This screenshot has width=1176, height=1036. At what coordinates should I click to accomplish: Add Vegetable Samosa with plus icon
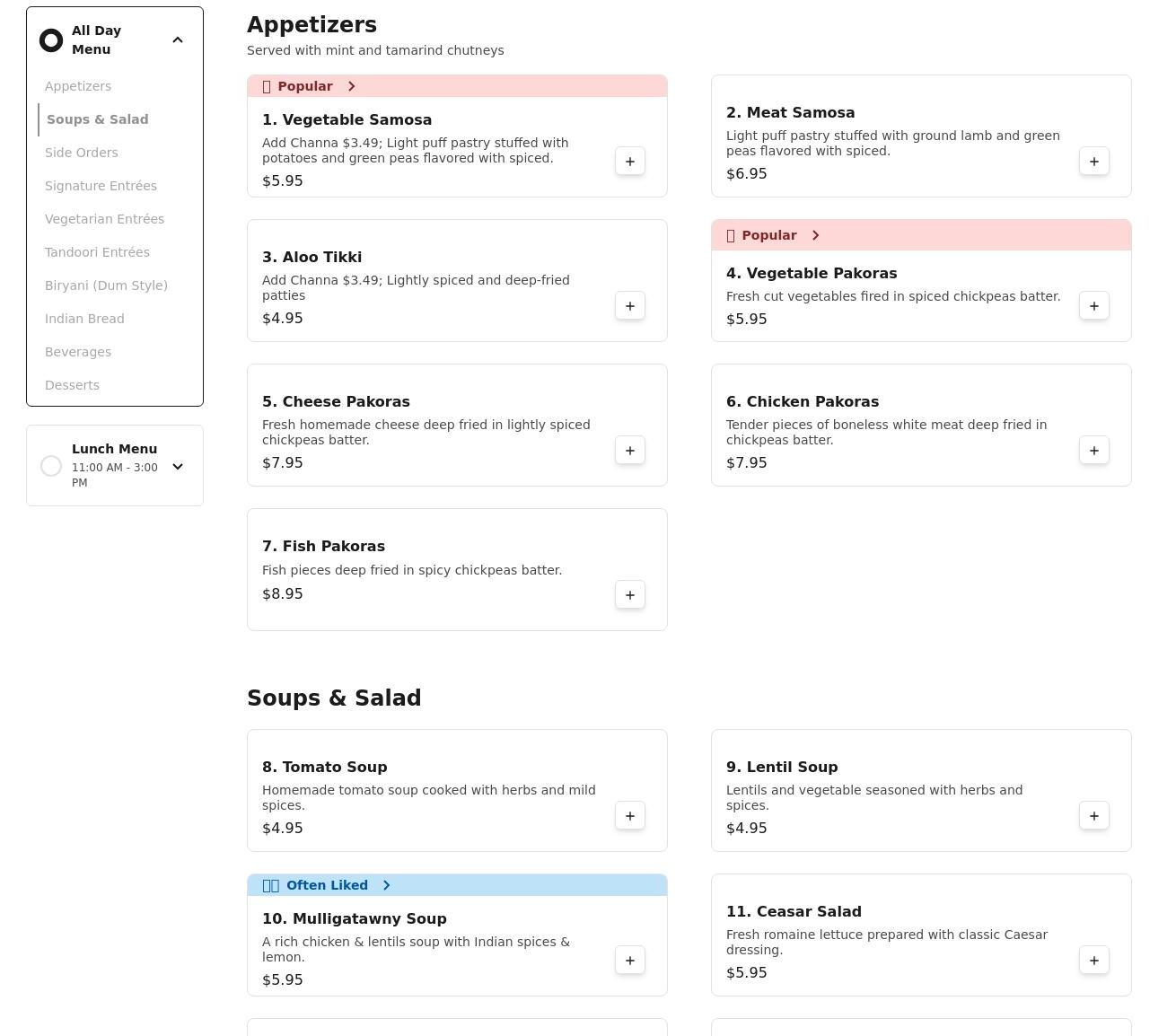[x=629, y=162]
